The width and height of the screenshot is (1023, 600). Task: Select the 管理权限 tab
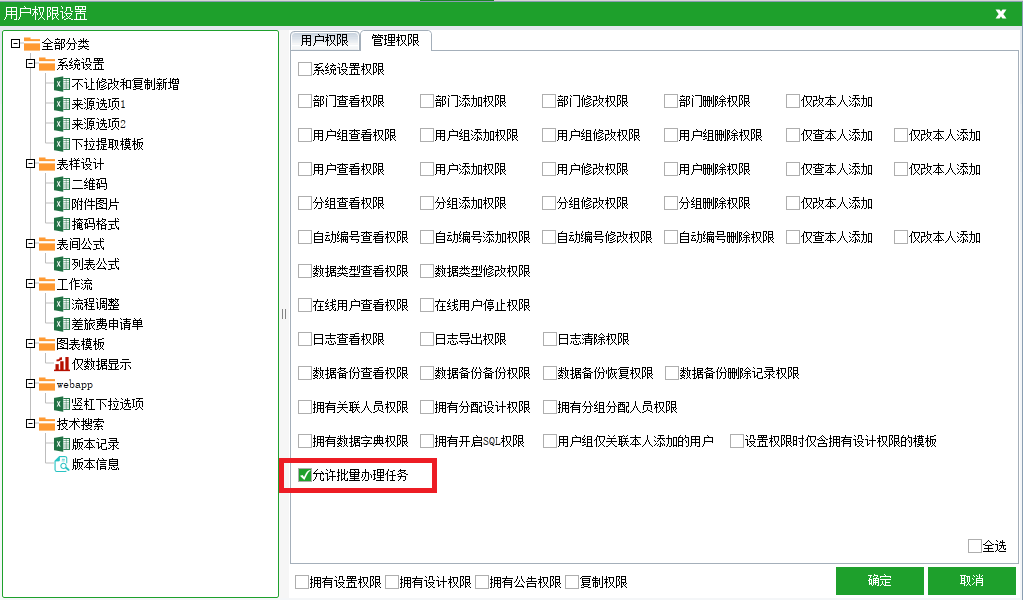[395, 40]
